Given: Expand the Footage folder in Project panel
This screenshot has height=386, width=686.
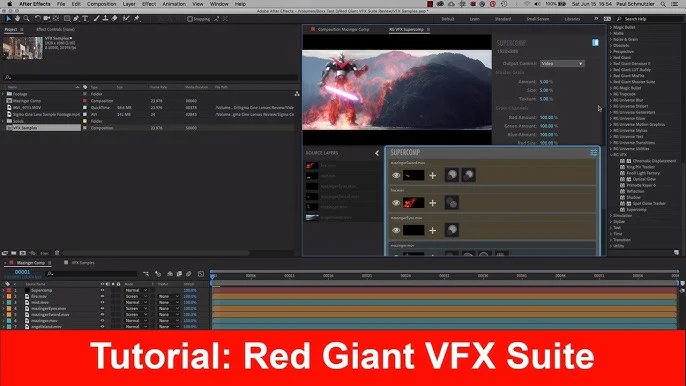Looking at the screenshot, I should 4,94.
